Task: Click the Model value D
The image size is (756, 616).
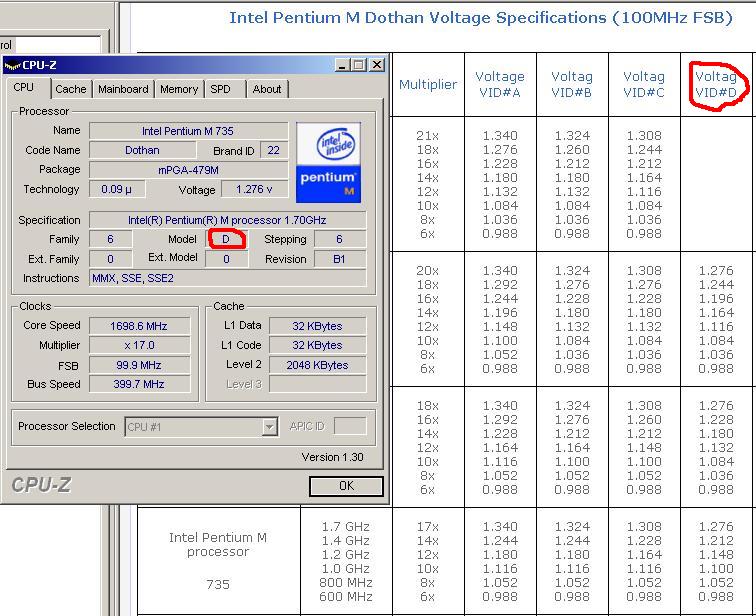Action: [227, 239]
